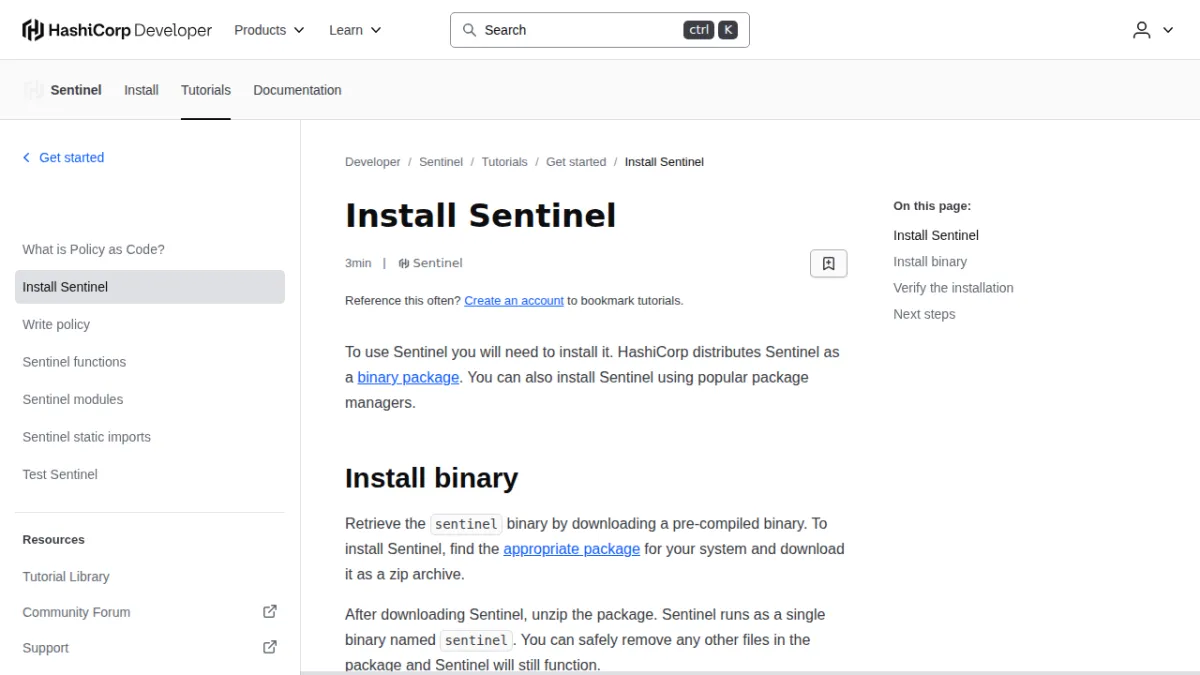Click Get started in the breadcrumb
The width and height of the screenshot is (1200, 675).
tap(576, 162)
